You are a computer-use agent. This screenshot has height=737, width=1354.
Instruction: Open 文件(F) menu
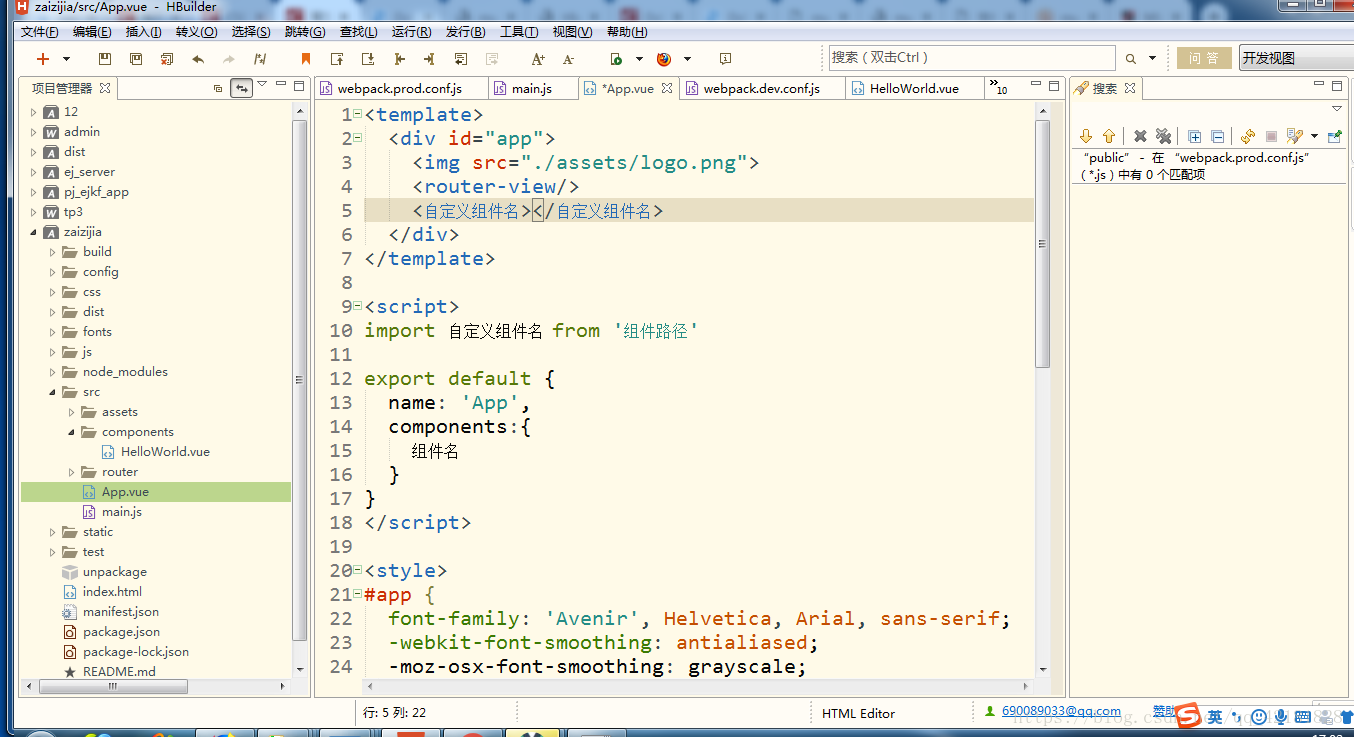(x=40, y=32)
